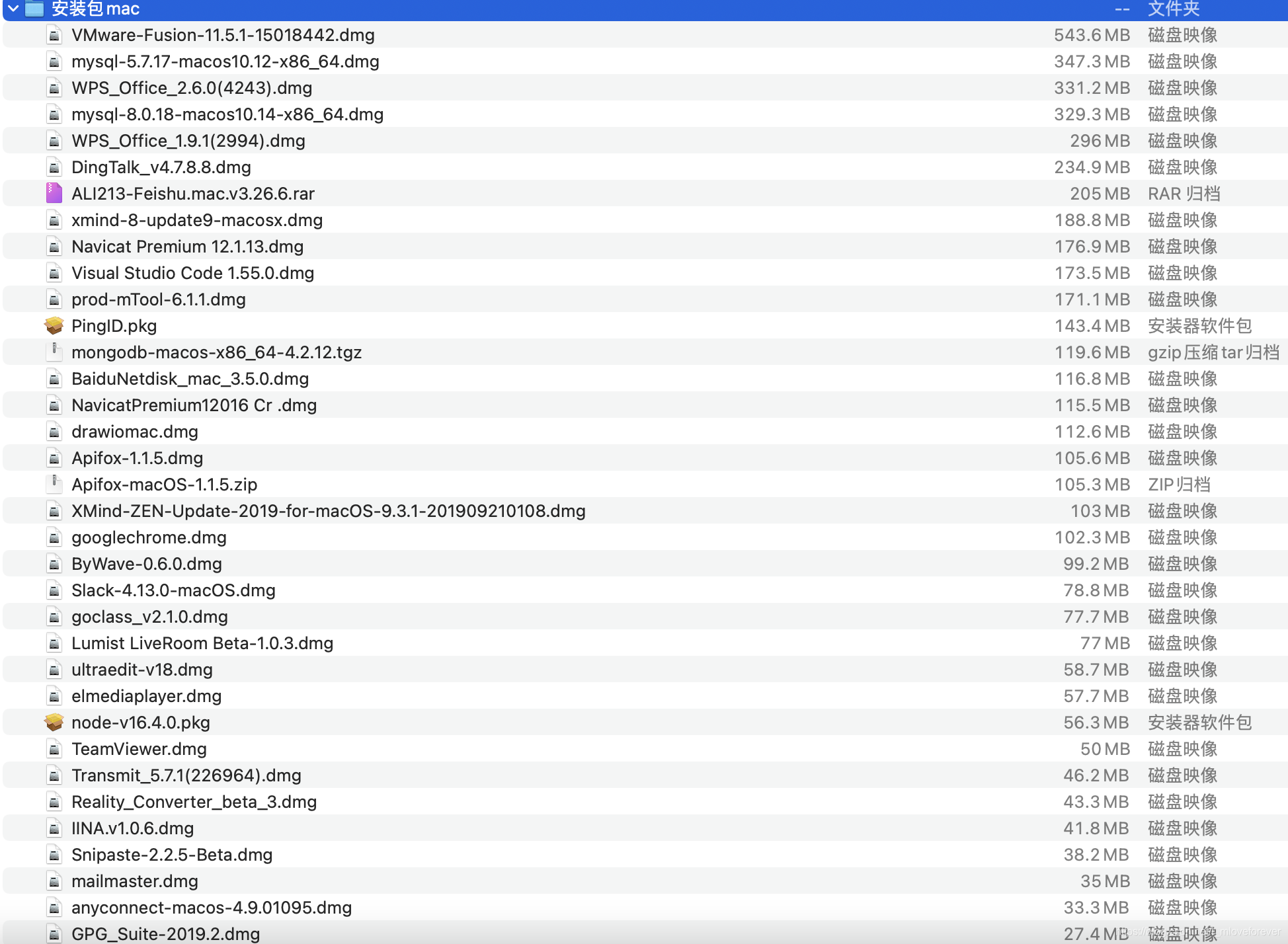The image size is (1288, 944).
Task: Collapse the 安装包 mac folder disclosure arrow
Action: click(x=13, y=9)
